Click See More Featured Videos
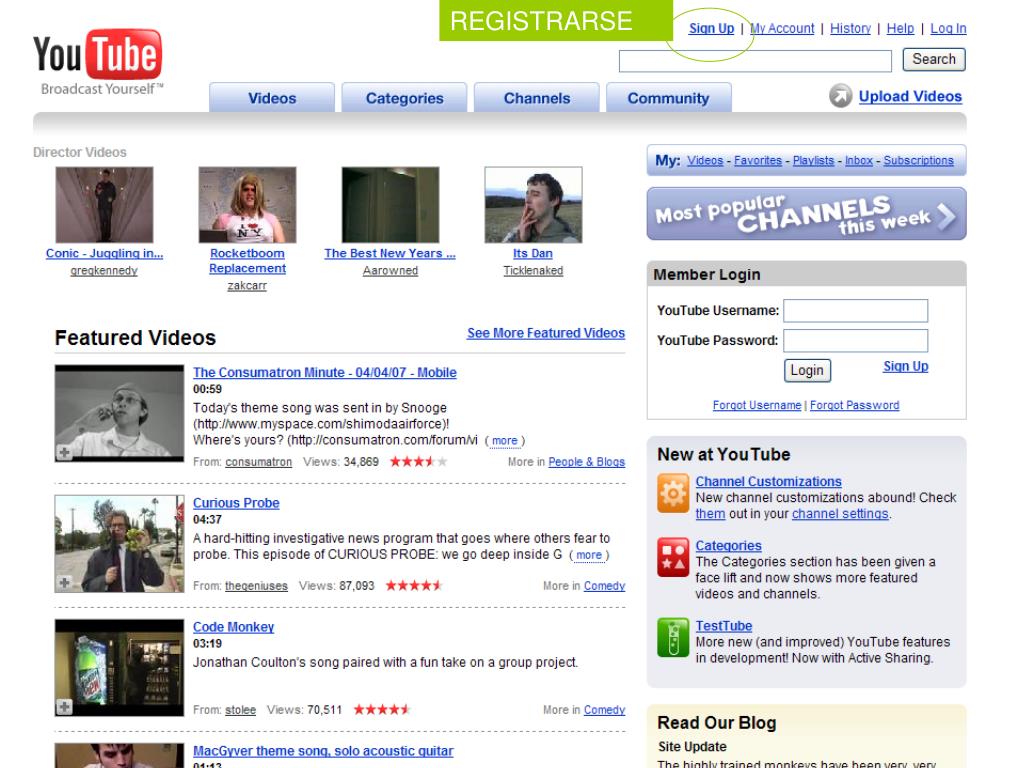Screen dimensions: 1024x768 click(x=545, y=333)
